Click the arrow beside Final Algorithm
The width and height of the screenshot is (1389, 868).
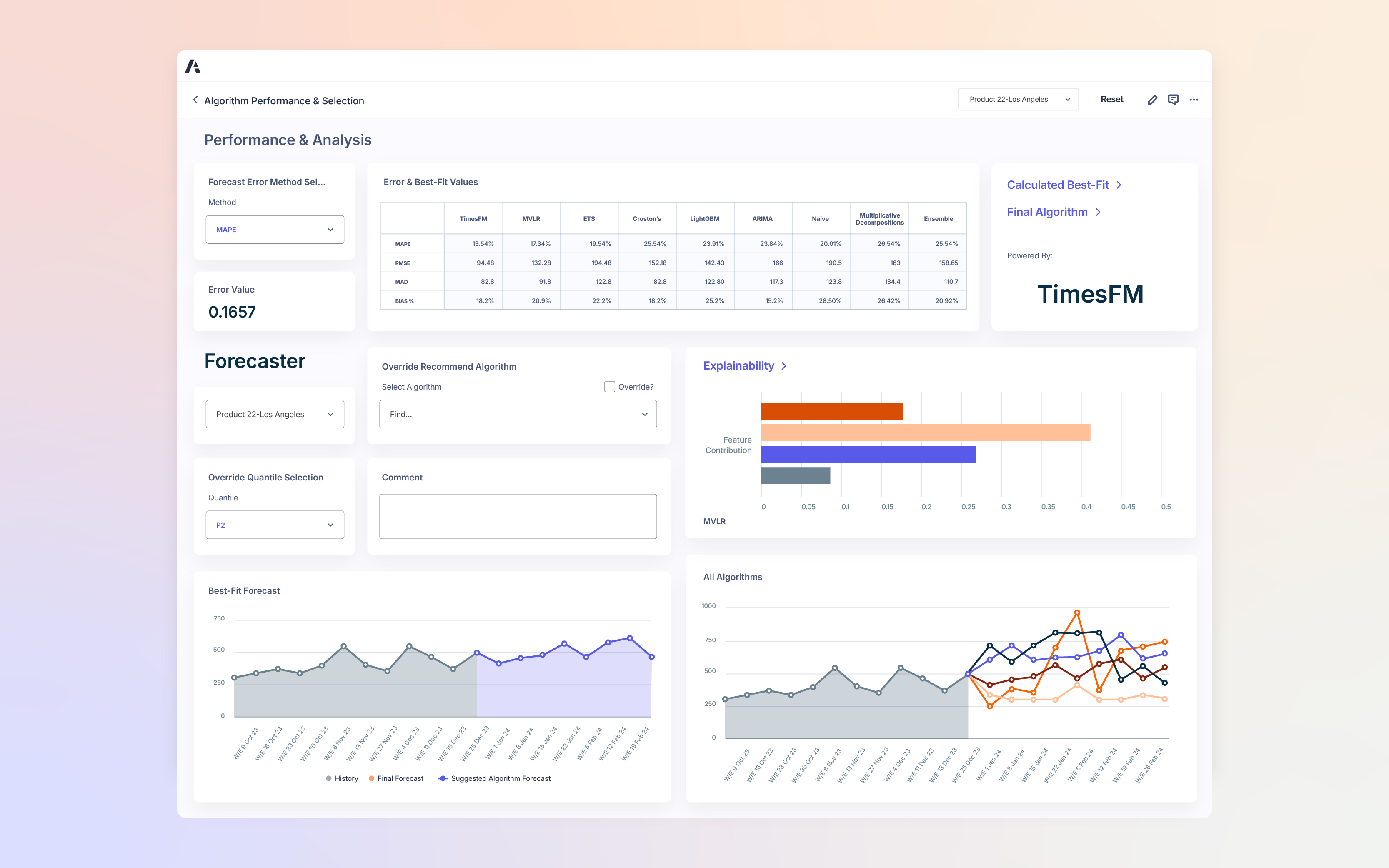(x=1098, y=212)
